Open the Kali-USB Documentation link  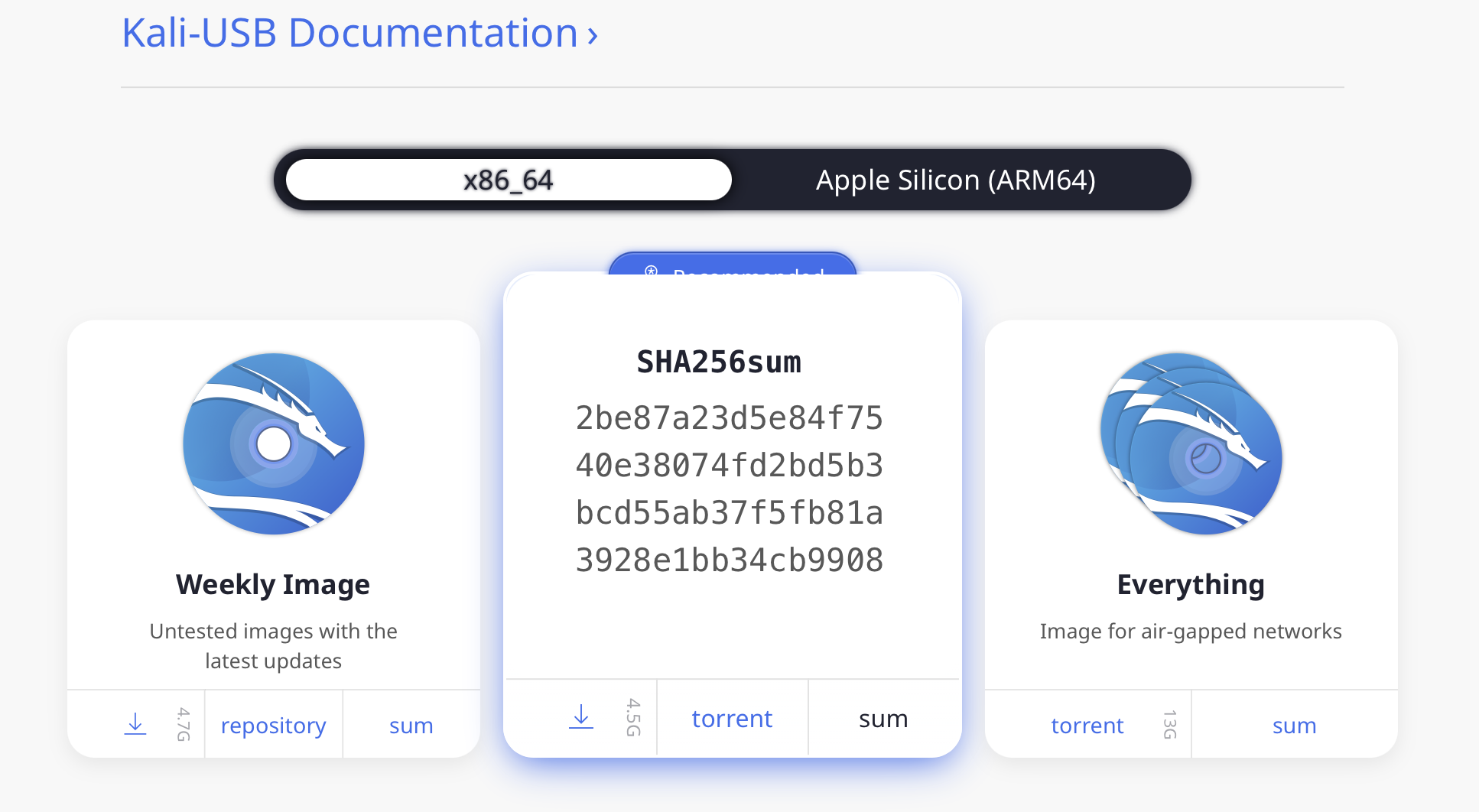coord(350,33)
